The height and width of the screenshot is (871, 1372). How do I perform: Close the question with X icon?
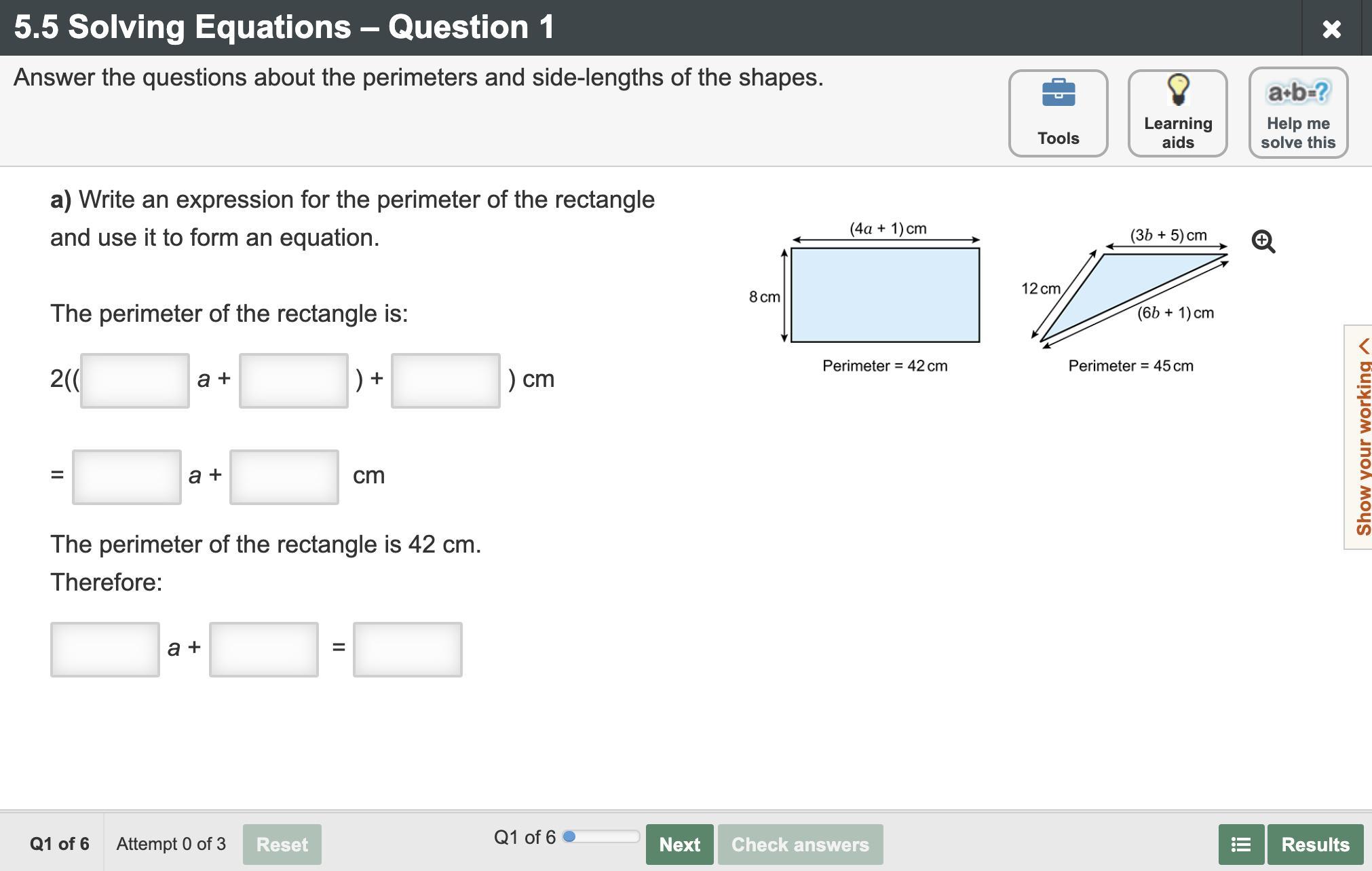(1331, 29)
